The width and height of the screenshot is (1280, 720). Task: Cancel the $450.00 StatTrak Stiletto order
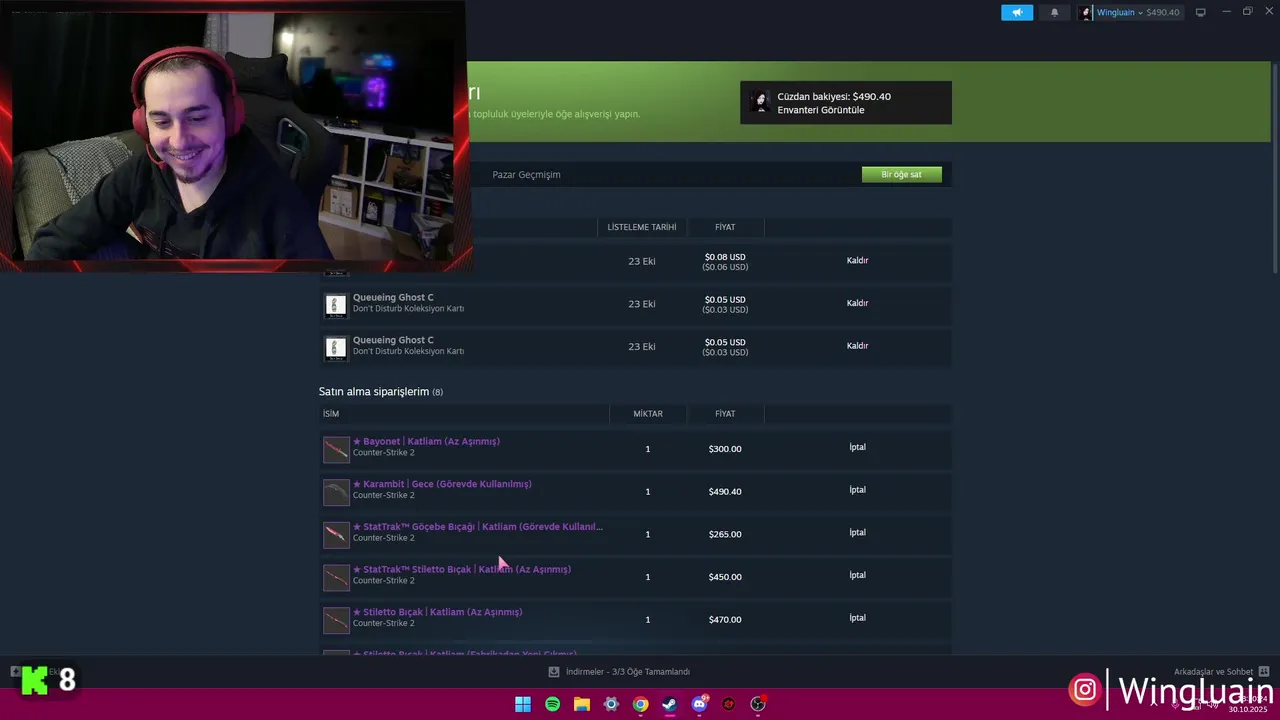click(857, 575)
